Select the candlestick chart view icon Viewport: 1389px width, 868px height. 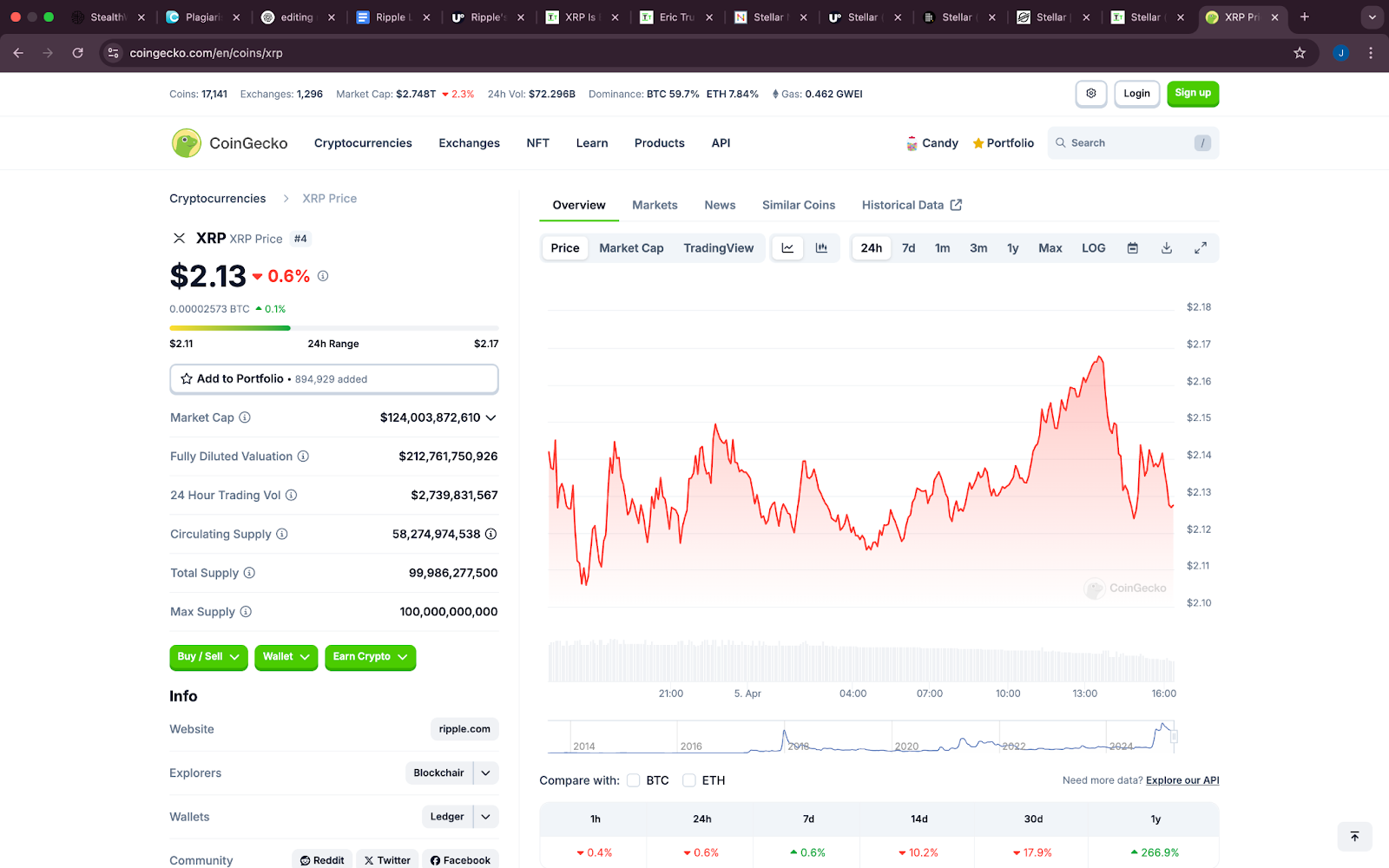pyautogui.click(x=821, y=248)
